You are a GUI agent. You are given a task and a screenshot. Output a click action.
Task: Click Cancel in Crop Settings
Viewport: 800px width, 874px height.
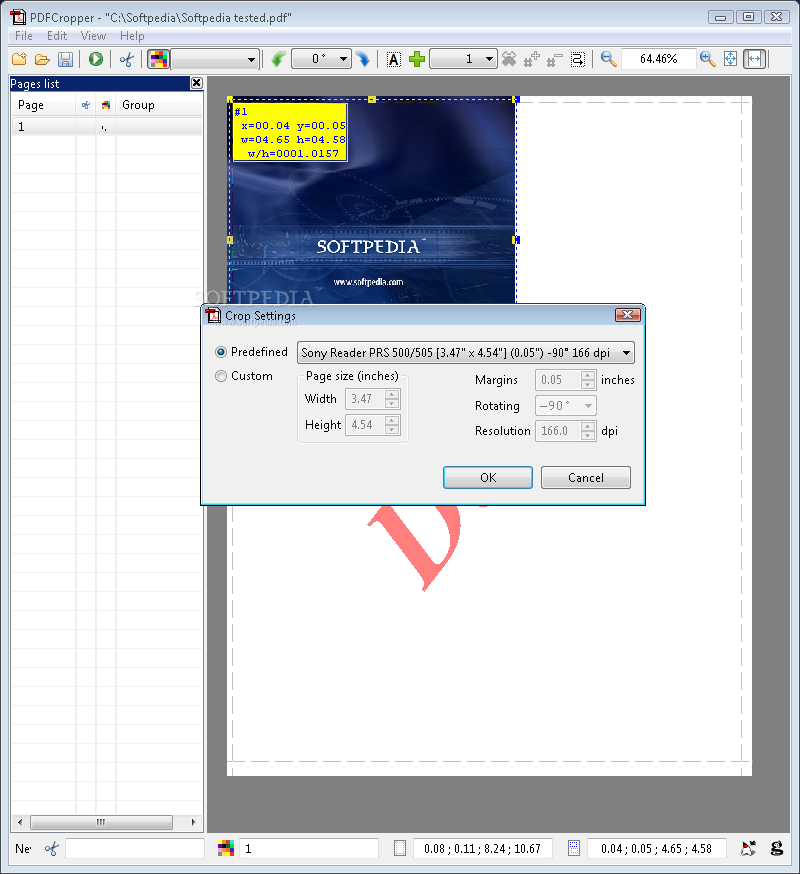[585, 478]
